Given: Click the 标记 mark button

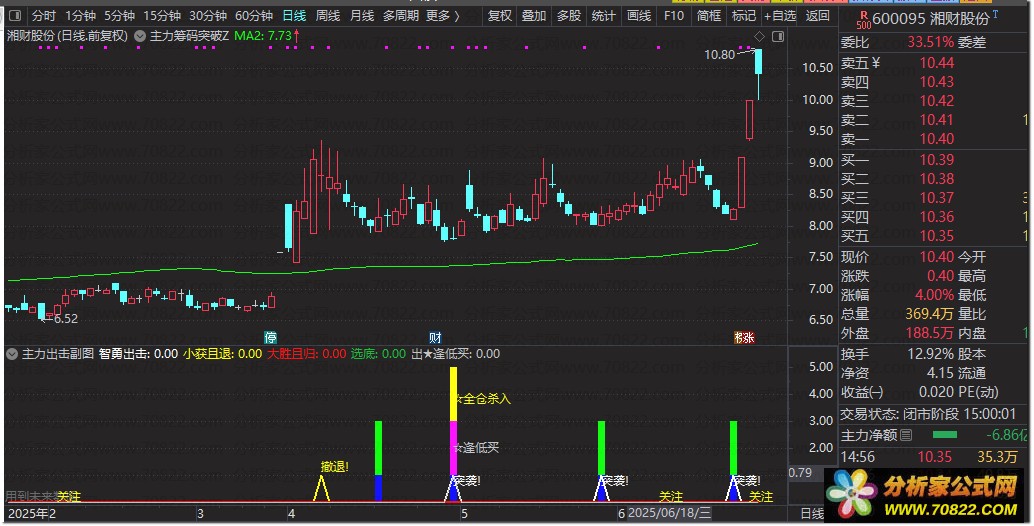Looking at the screenshot, I should (x=744, y=15).
